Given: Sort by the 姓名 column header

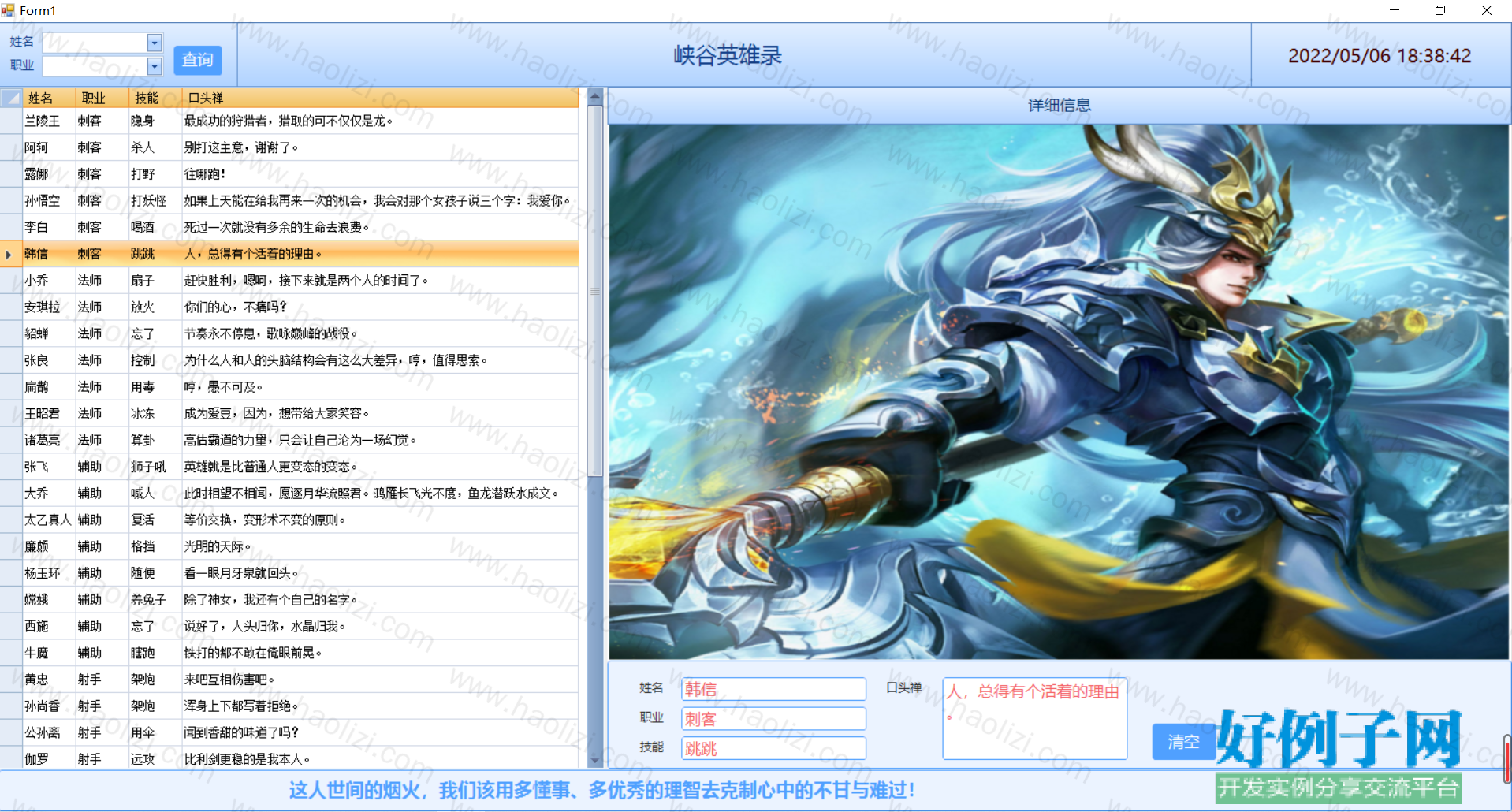Looking at the screenshot, I should point(49,98).
